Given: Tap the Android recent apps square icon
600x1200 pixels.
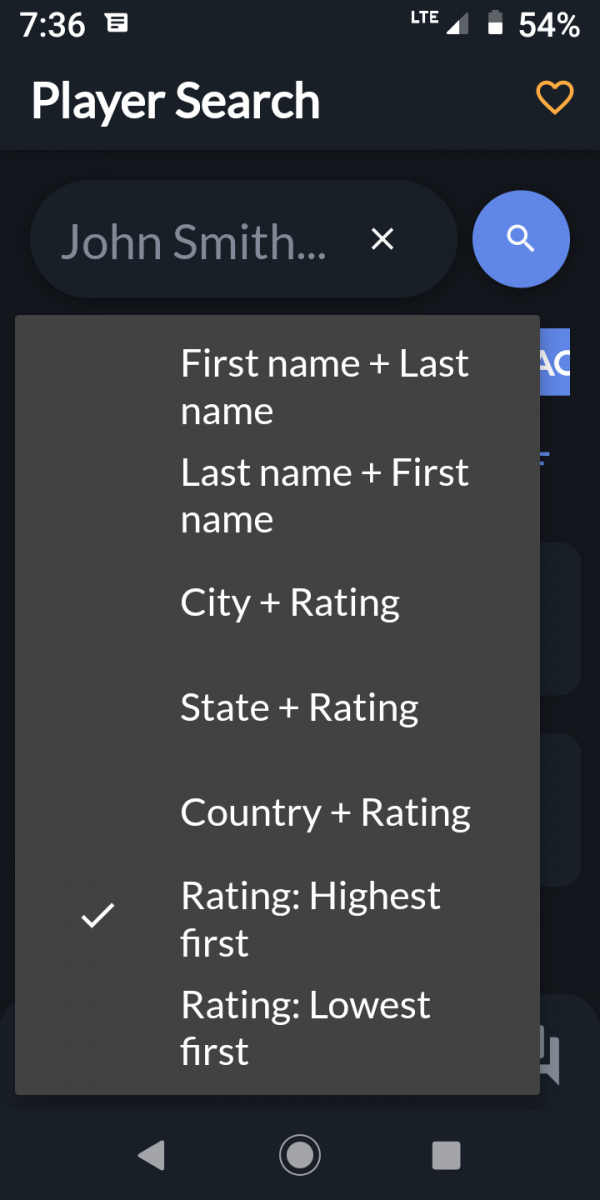Looking at the screenshot, I should [x=446, y=1156].
